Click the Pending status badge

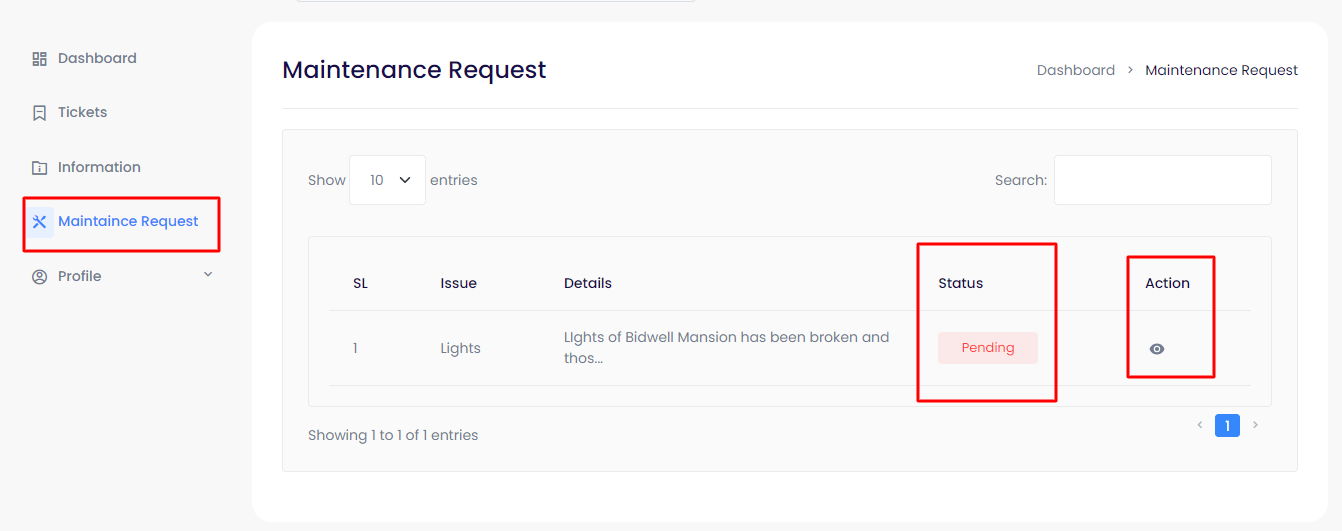click(987, 348)
